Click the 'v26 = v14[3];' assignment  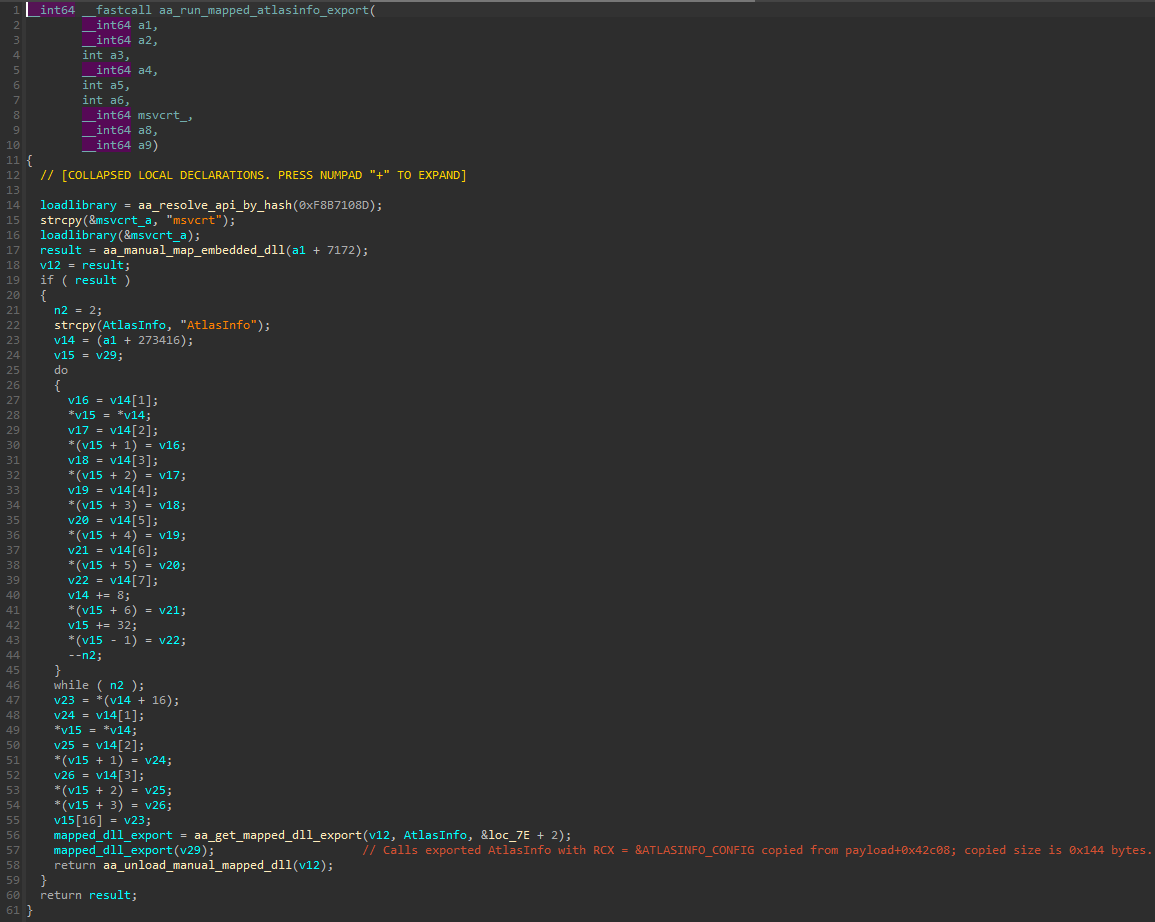(99, 775)
